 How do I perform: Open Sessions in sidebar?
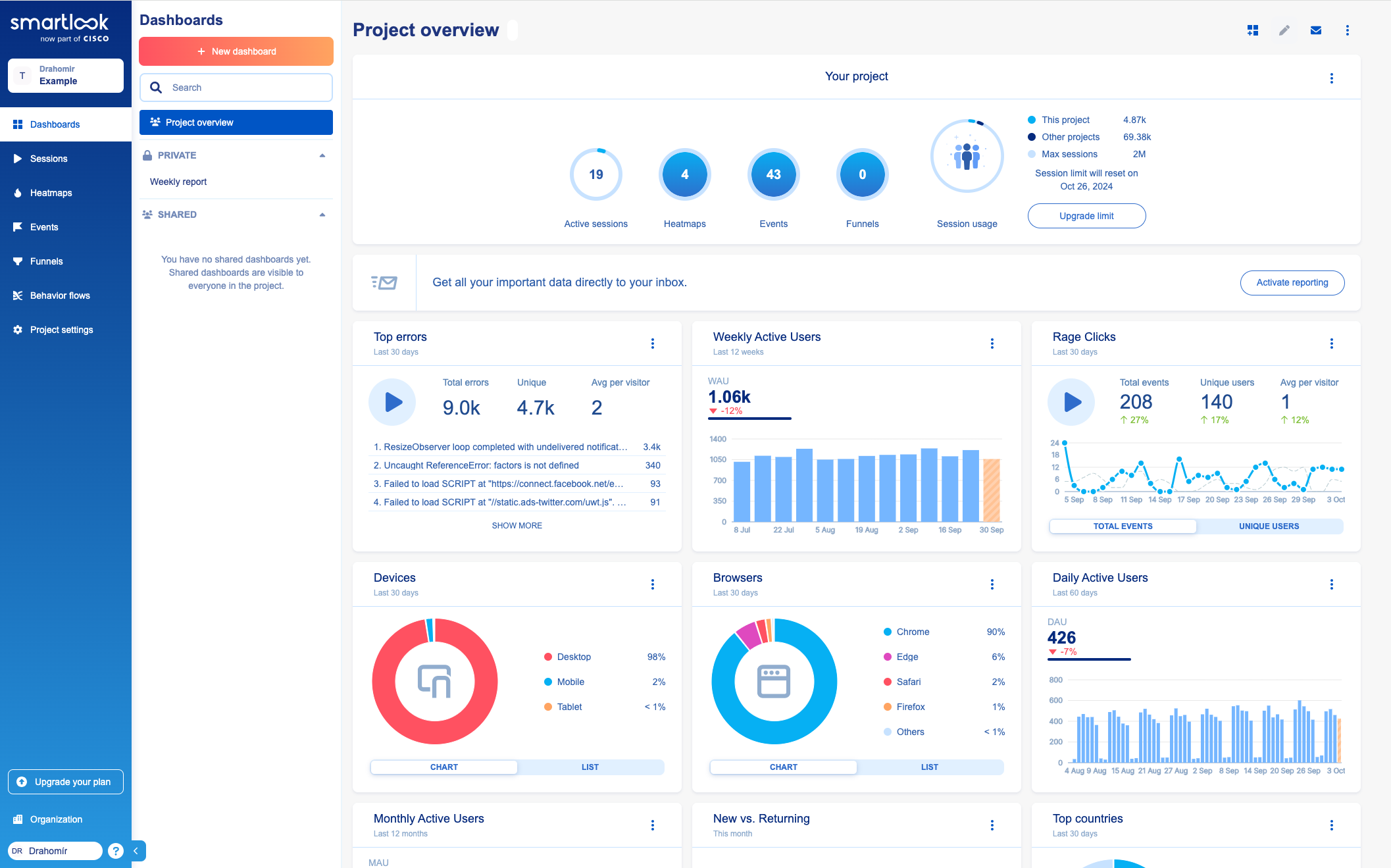[66, 159]
